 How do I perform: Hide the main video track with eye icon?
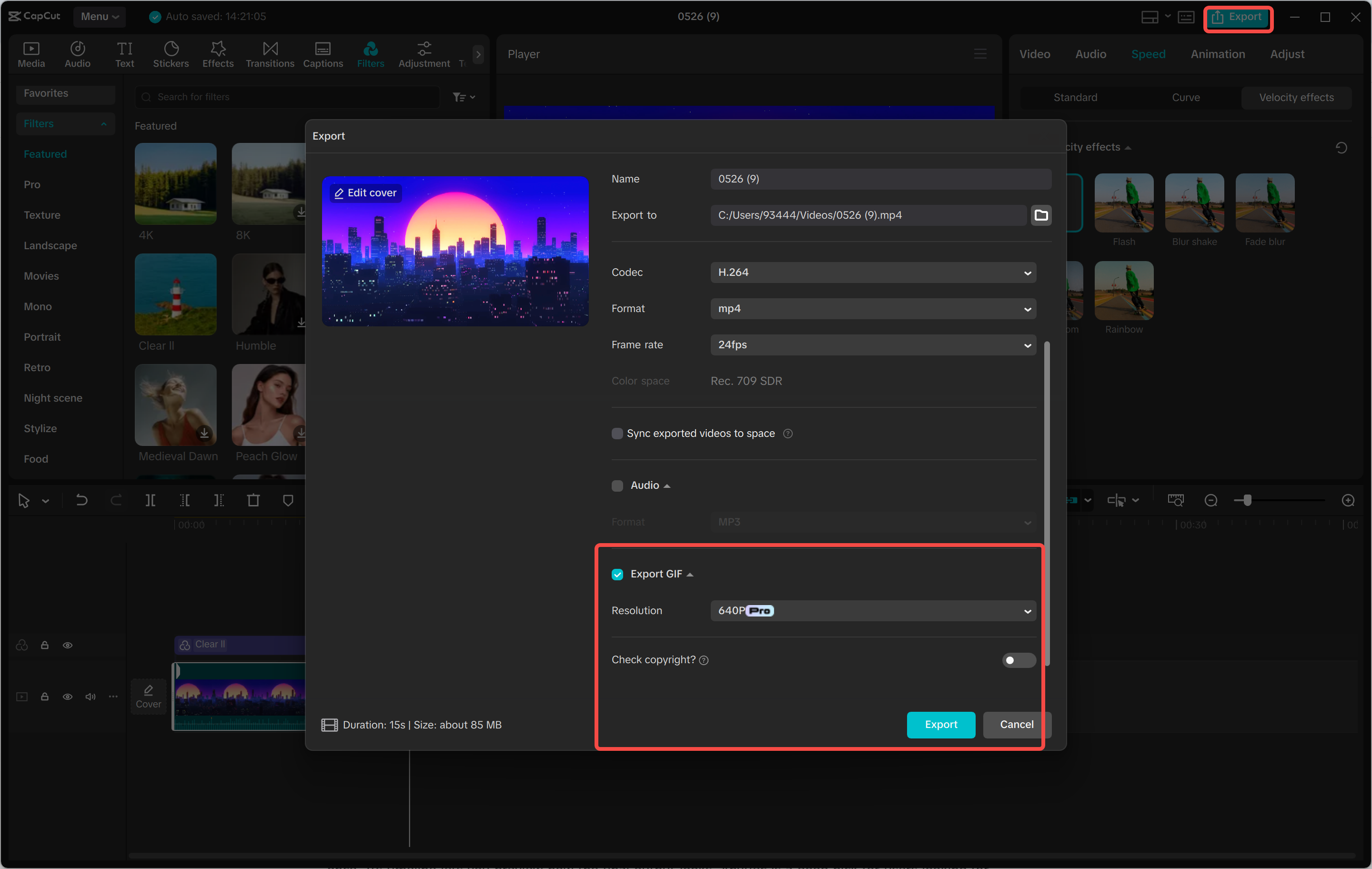(67, 697)
